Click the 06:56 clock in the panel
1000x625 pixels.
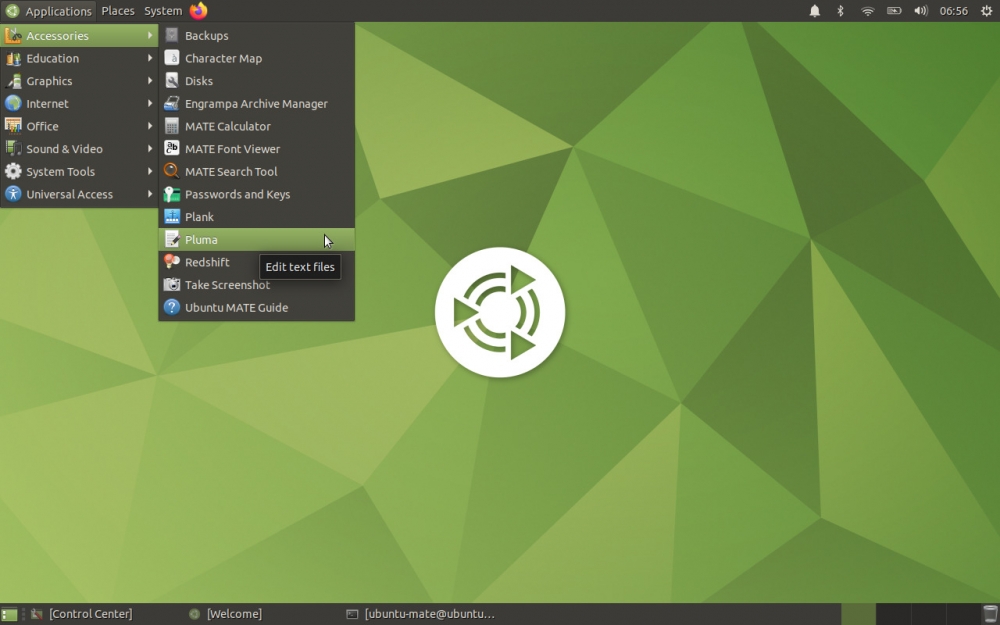pos(953,11)
